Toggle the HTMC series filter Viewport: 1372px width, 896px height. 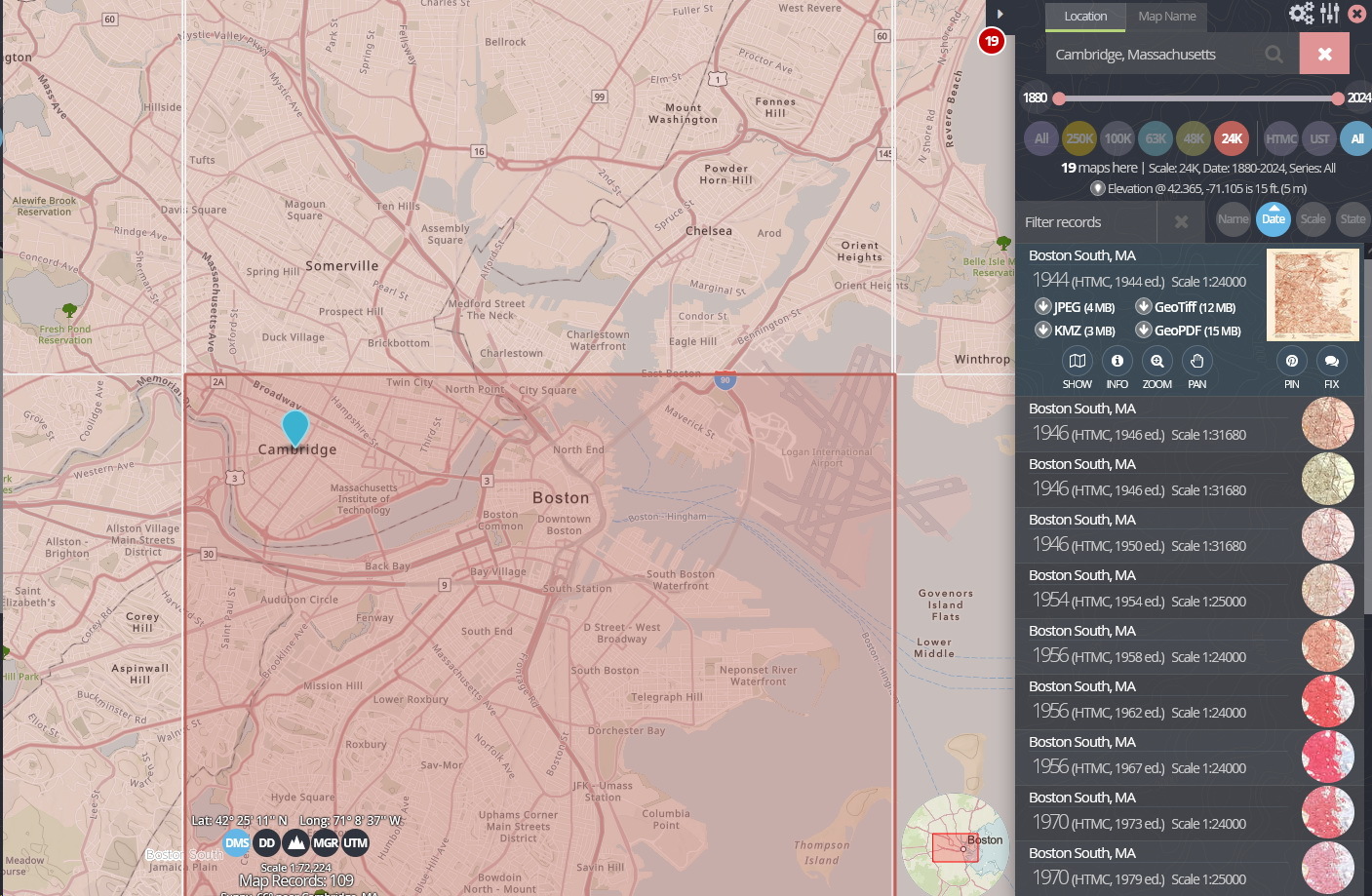pyautogui.click(x=1280, y=138)
